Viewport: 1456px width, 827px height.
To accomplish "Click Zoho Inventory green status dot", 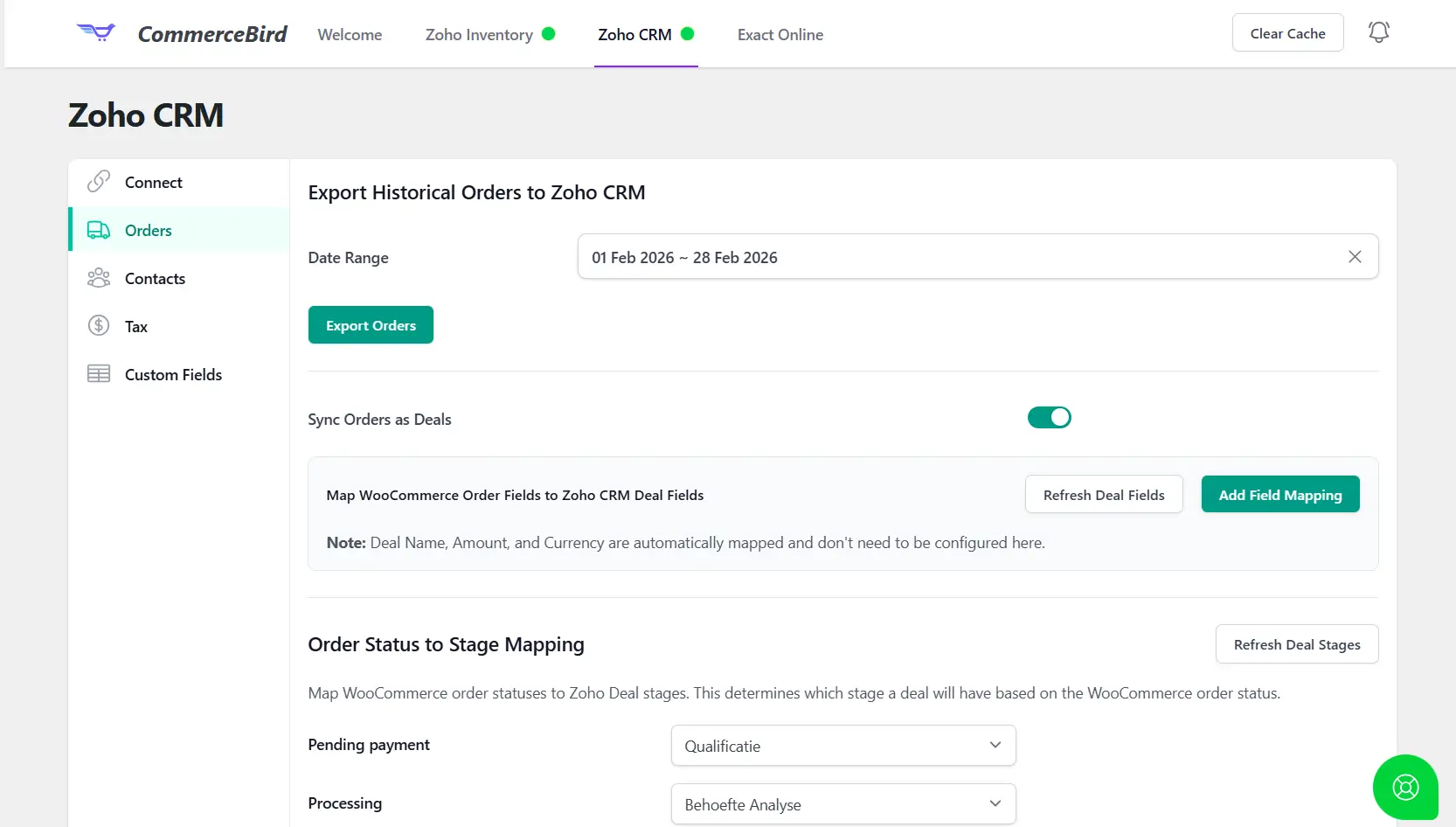I will point(549,34).
